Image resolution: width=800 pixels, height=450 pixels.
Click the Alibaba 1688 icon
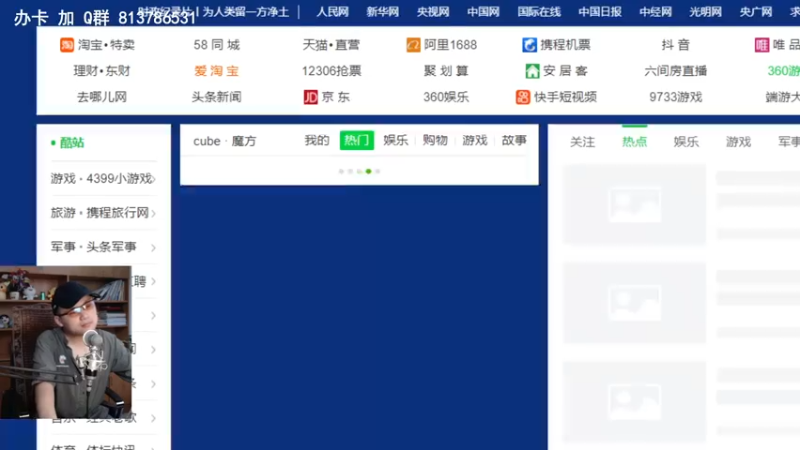coord(413,45)
